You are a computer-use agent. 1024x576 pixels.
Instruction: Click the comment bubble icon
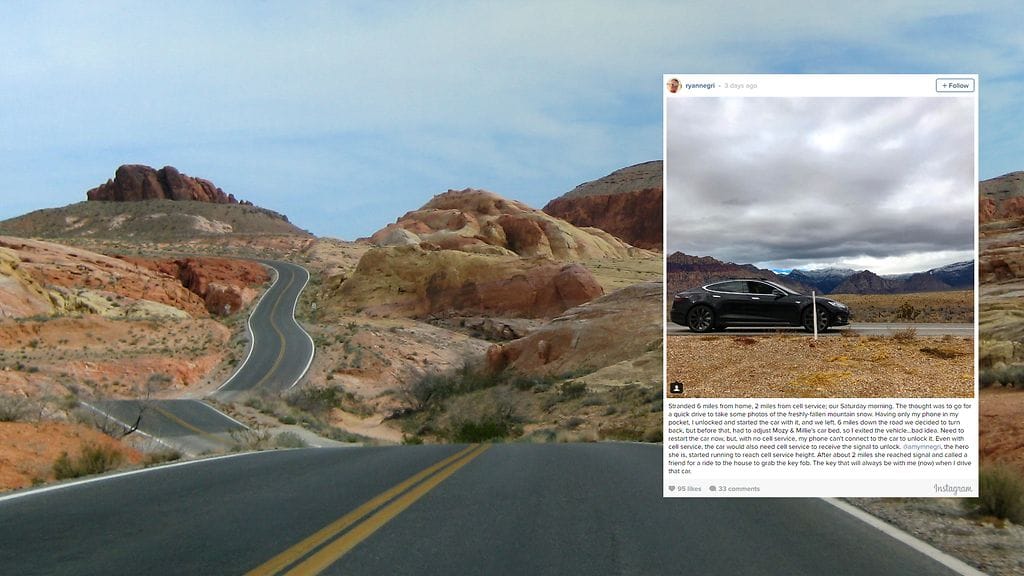click(712, 488)
